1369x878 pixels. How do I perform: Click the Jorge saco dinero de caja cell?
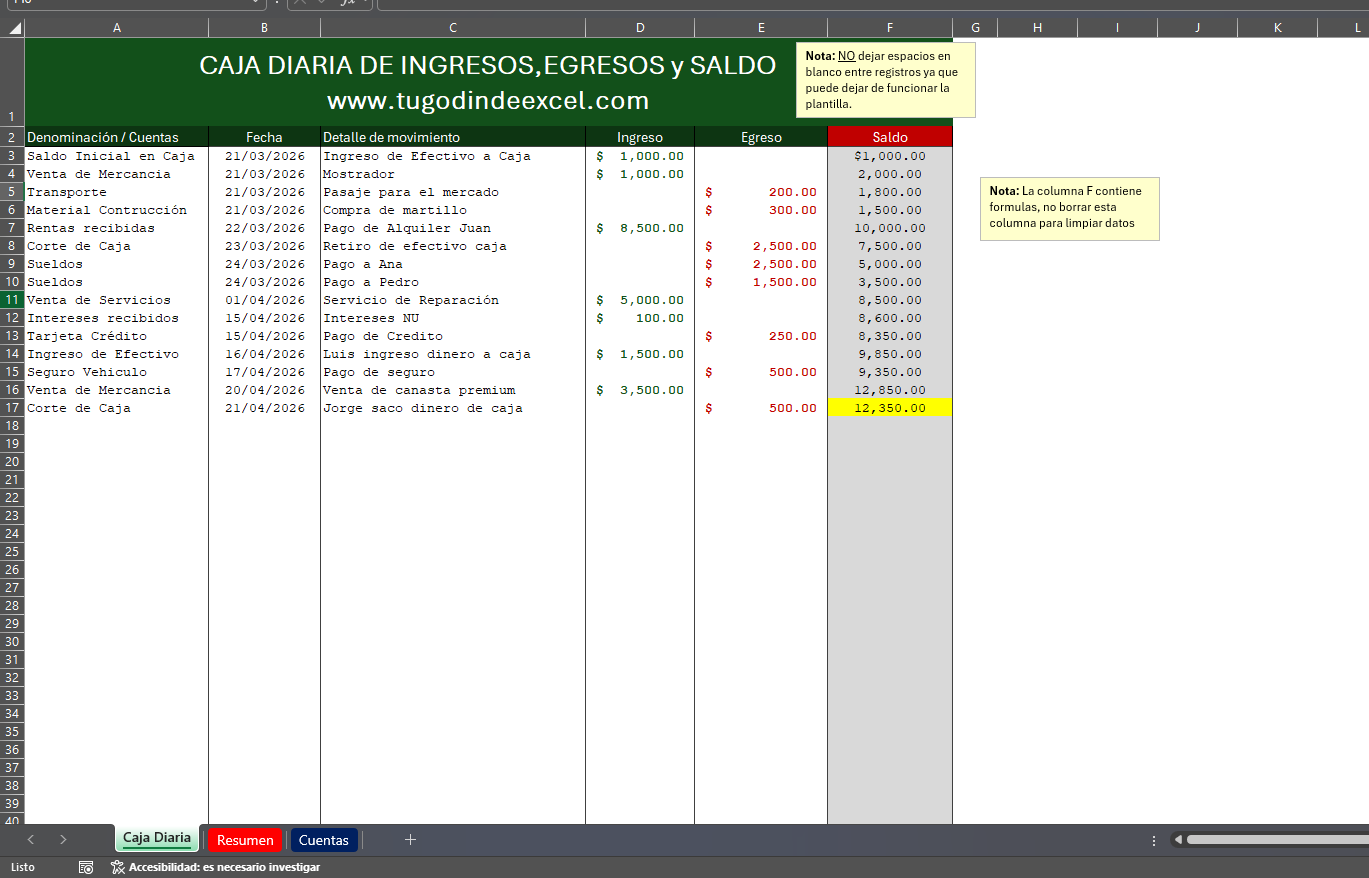(453, 408)
